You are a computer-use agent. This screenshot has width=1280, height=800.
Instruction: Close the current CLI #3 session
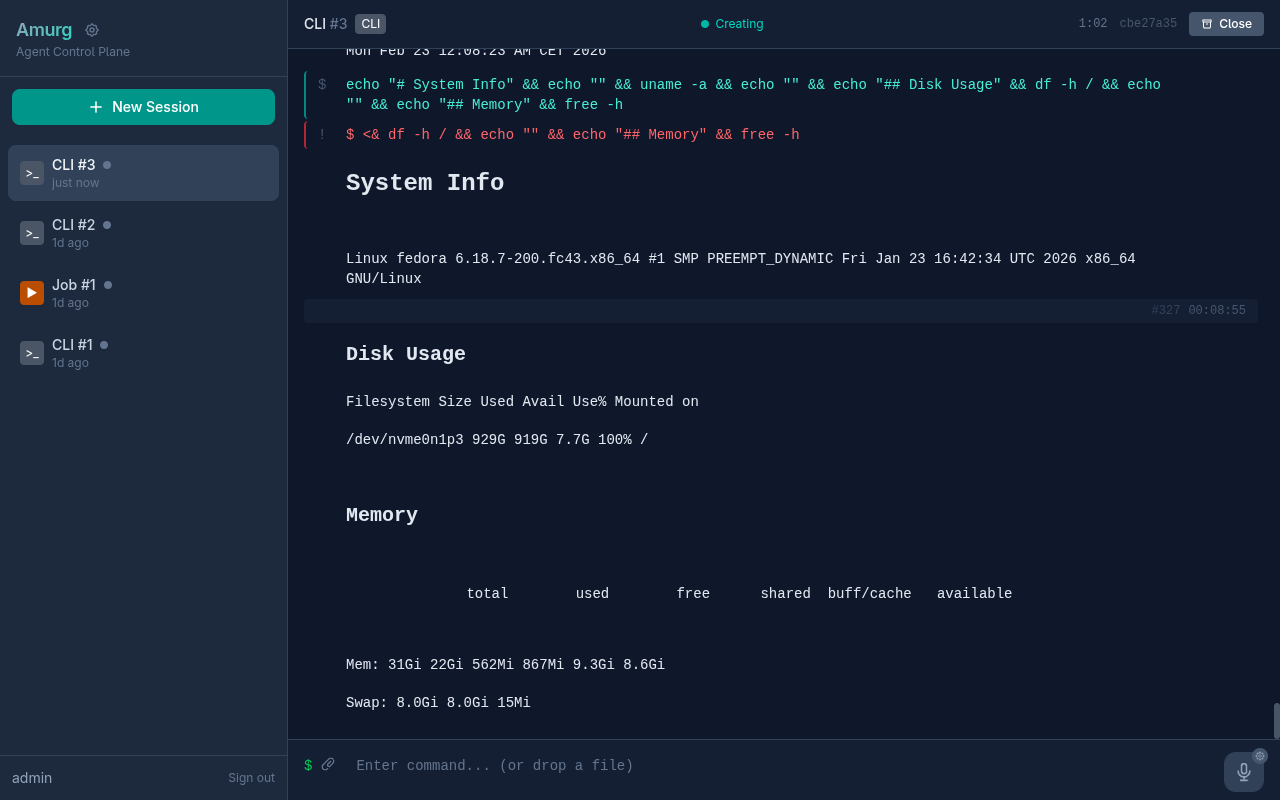pyautogui.click(x=1226, y=24)
